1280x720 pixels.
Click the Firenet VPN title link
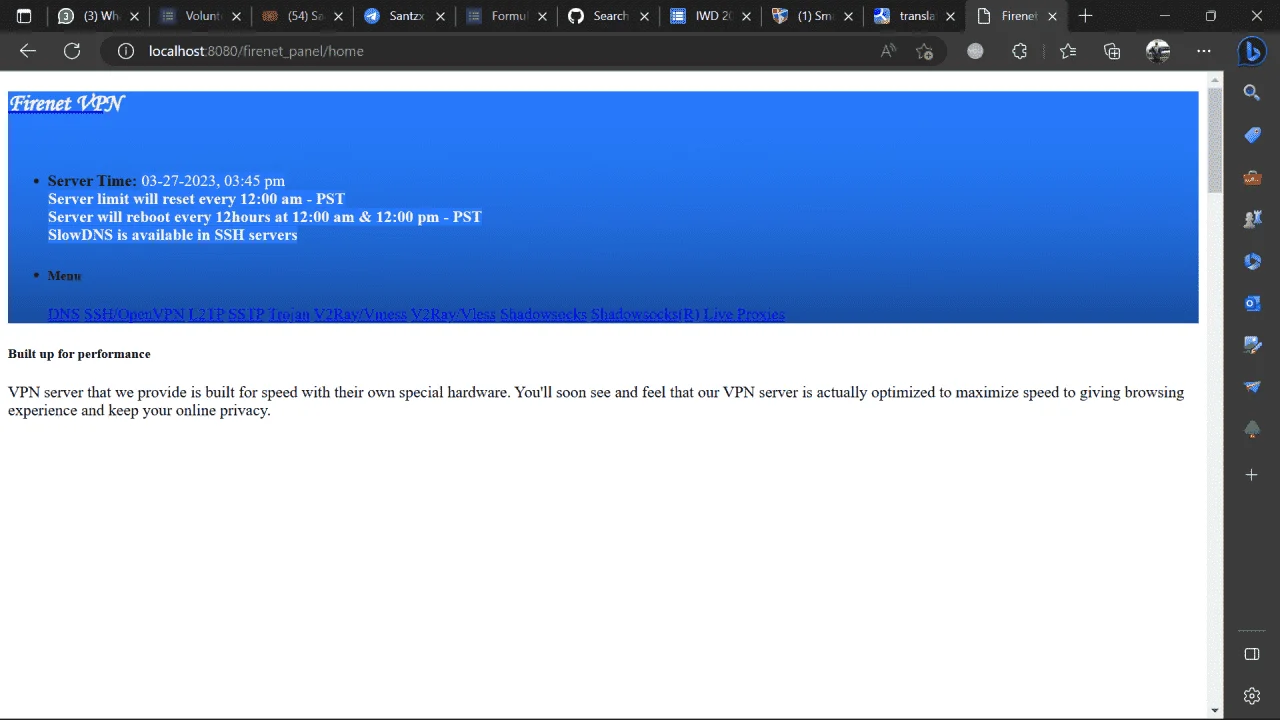(x=66, y=103)
